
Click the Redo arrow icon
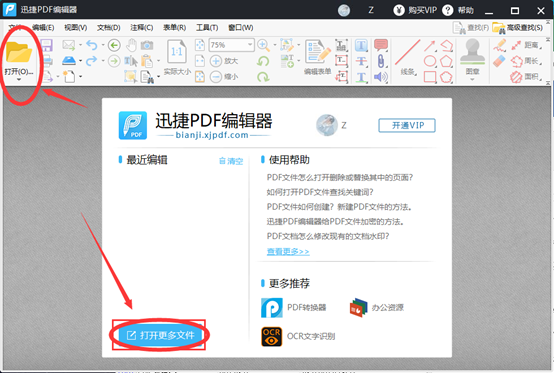[92, 61]
